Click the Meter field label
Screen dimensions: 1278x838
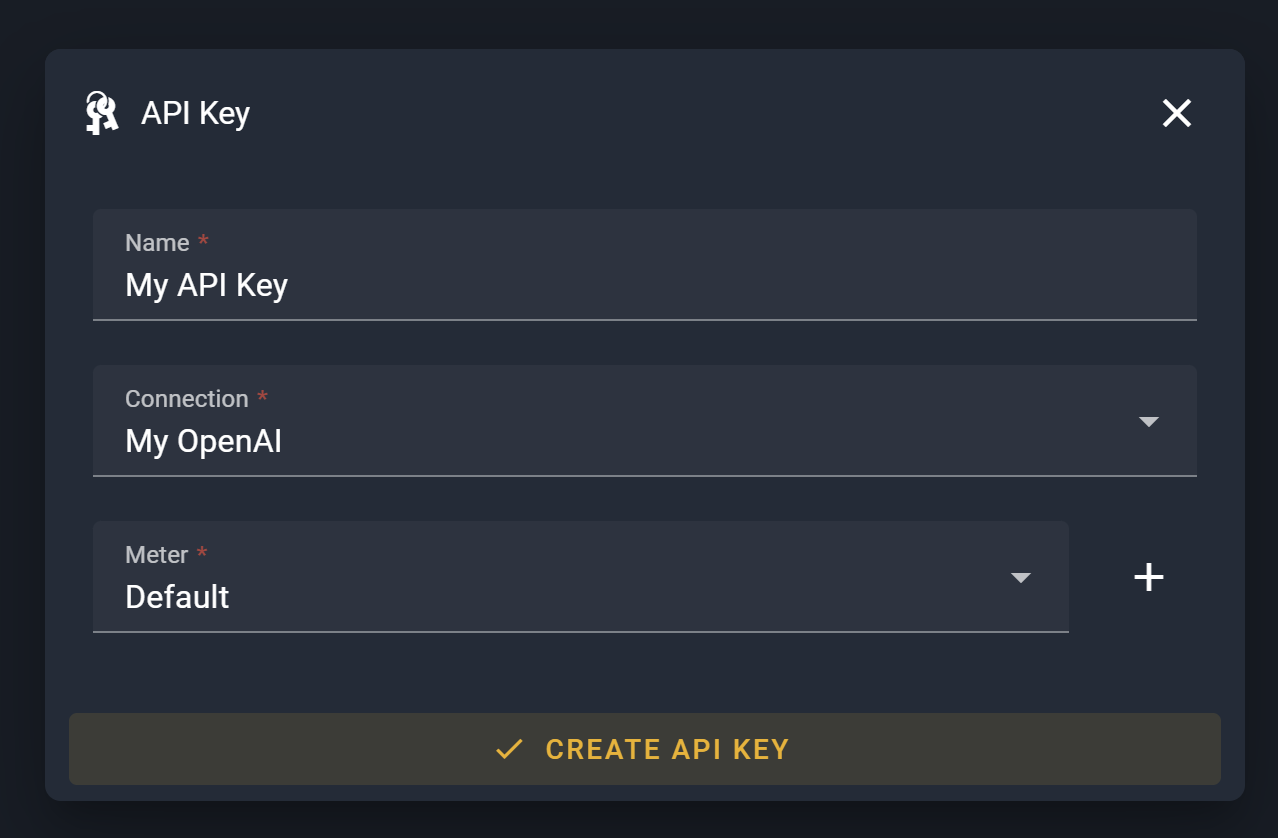click(x=156, y=555)
